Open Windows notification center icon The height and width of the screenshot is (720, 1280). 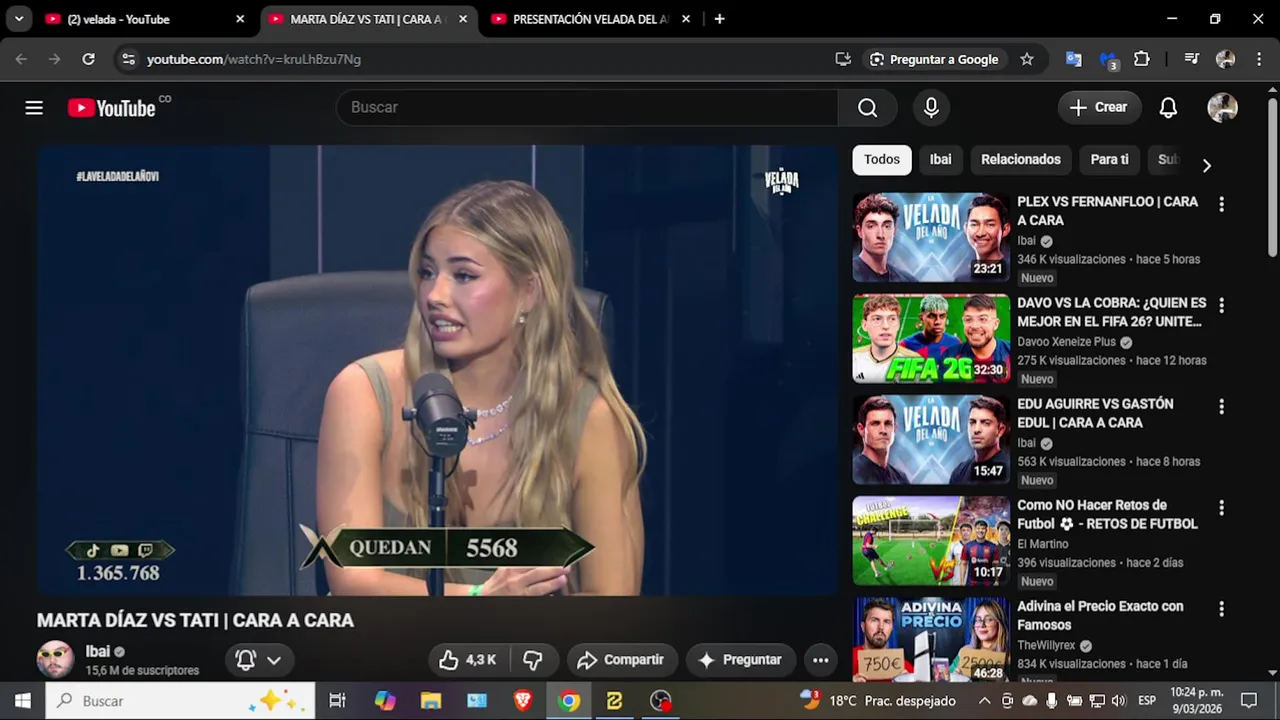tap(1248, 701)
